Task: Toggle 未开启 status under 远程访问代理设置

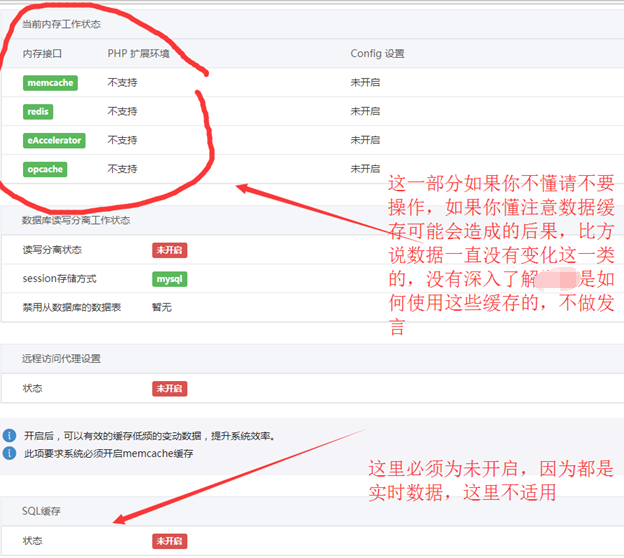Action: 169,388
